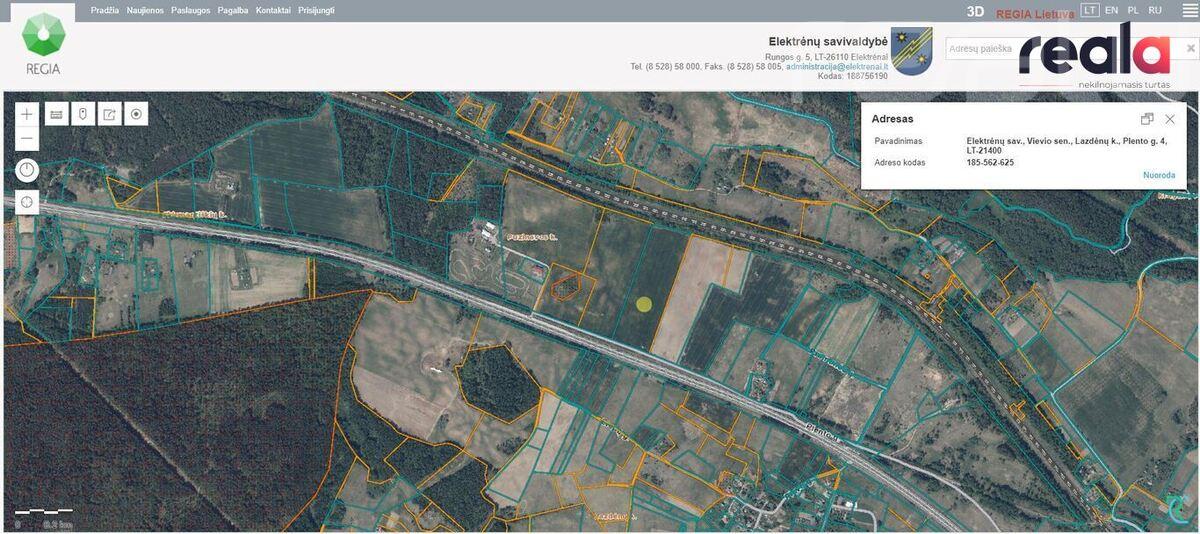Open REGIA Lietuva link
This screenshot has width=1200, height=534.
coord(1035,14)
